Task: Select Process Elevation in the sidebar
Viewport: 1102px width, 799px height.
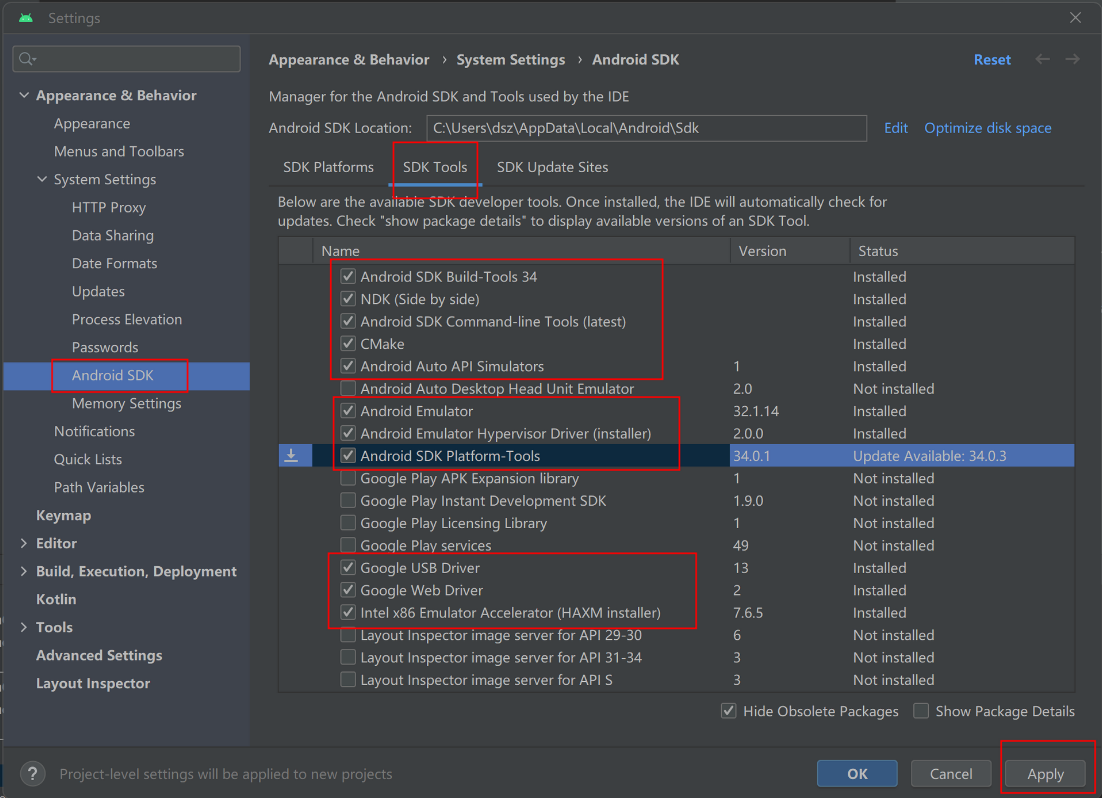Action: [x=127, y=319]
